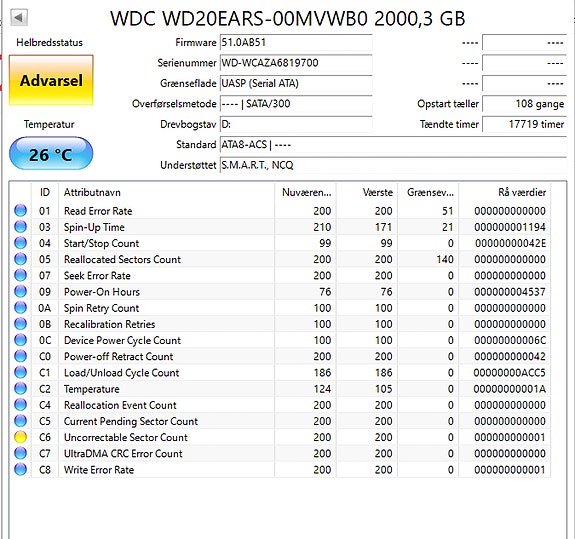Select the yellow Uncorrectable Sector Count status icon
575x539 pixels.
(x=21, y=437)
